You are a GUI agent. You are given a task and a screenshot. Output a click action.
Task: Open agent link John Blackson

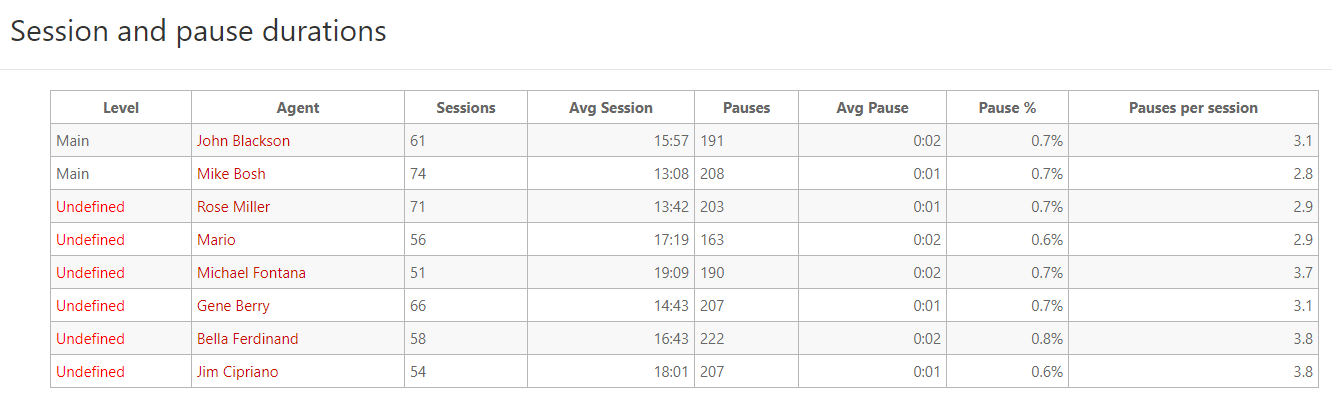click(x=243, y=141)
